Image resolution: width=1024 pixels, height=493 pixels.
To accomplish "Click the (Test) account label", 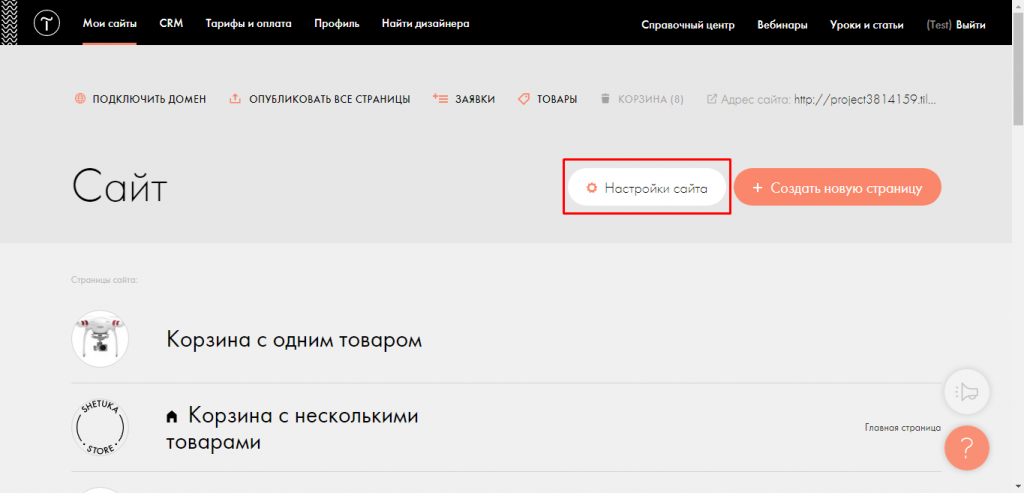I will [939, 25].
